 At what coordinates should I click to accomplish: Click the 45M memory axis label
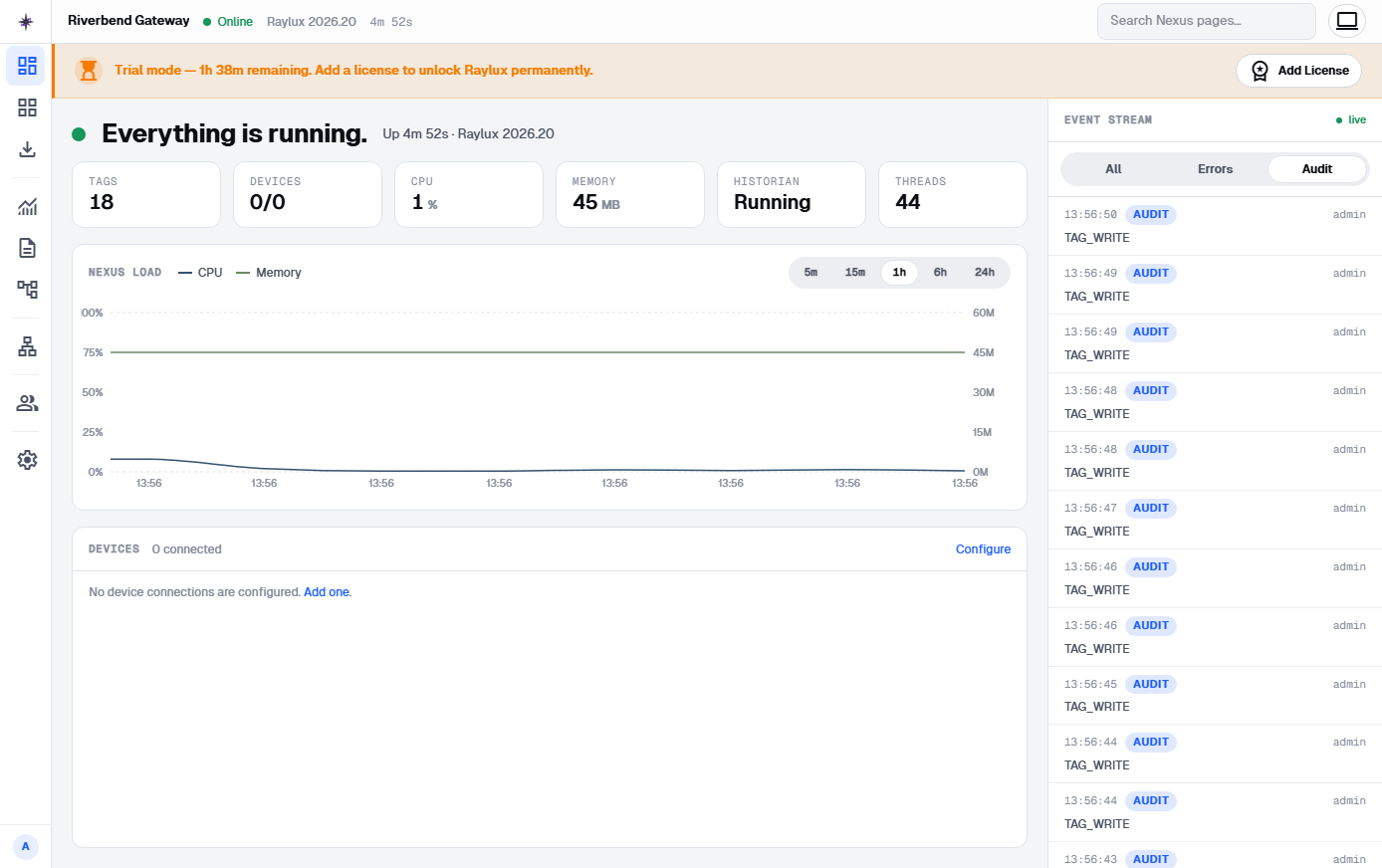(983, 353)
